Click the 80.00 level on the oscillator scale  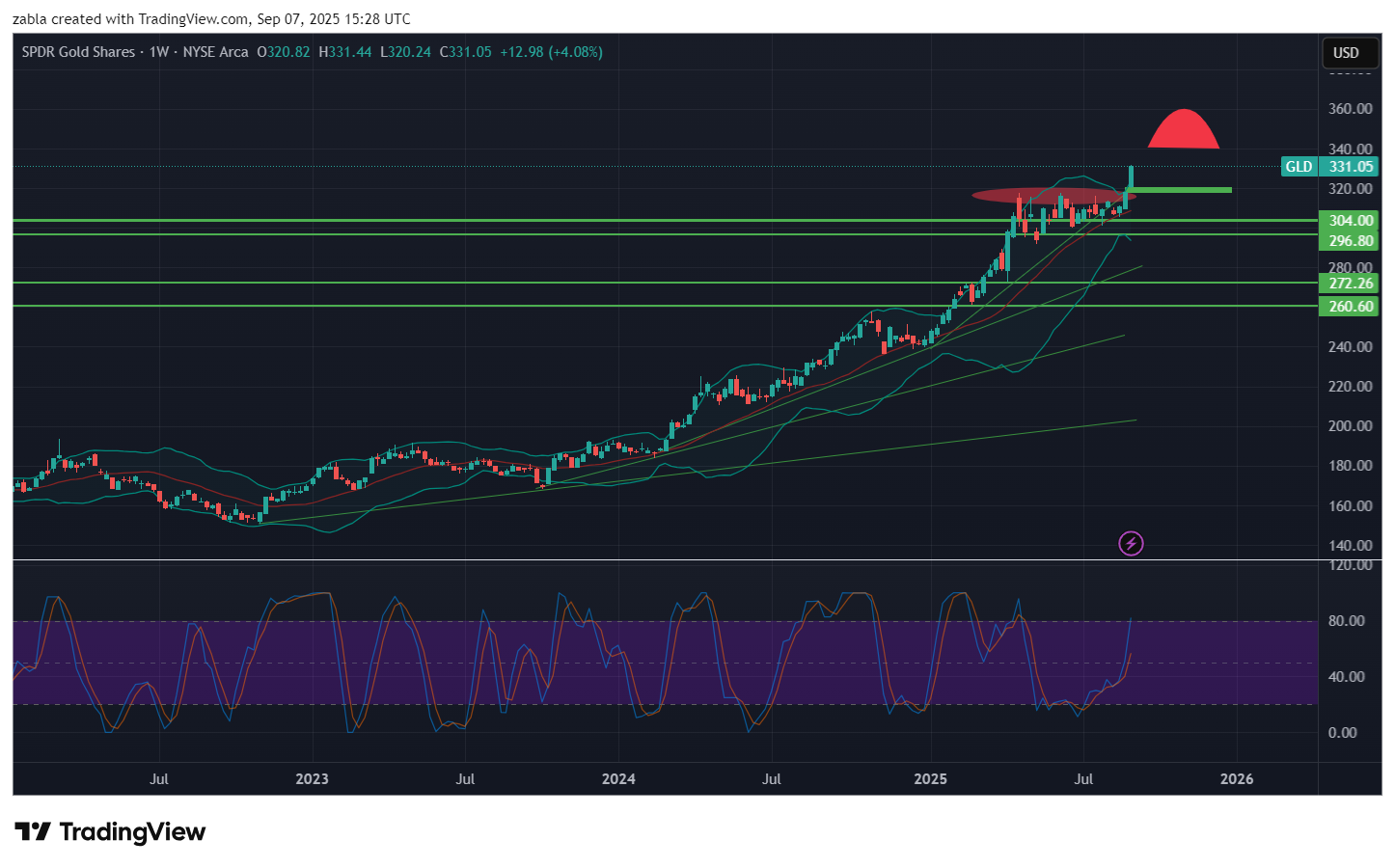tap(1347, 621)
